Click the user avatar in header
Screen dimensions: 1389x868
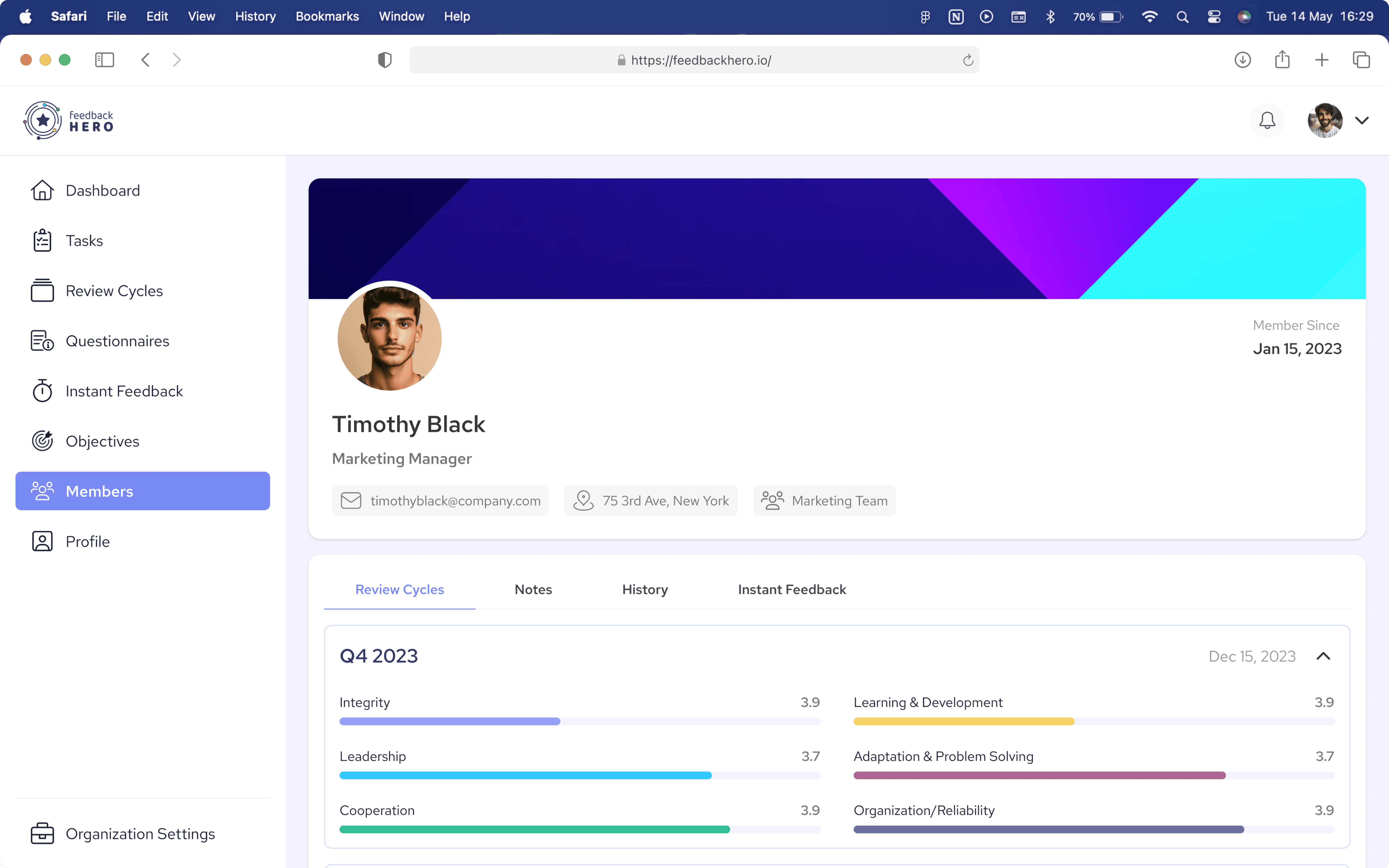pyautogui.click(x=1325, y=121)
